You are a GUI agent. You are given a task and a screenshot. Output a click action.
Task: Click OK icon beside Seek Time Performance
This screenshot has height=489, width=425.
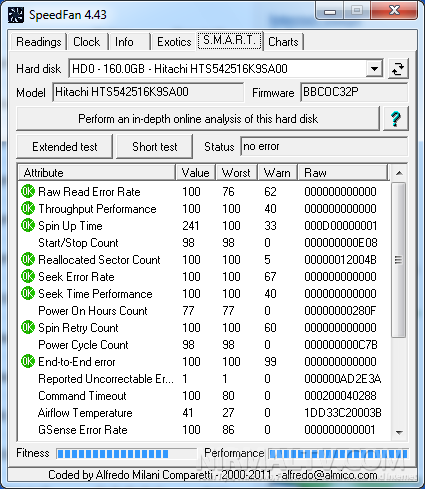coord(28,294)
